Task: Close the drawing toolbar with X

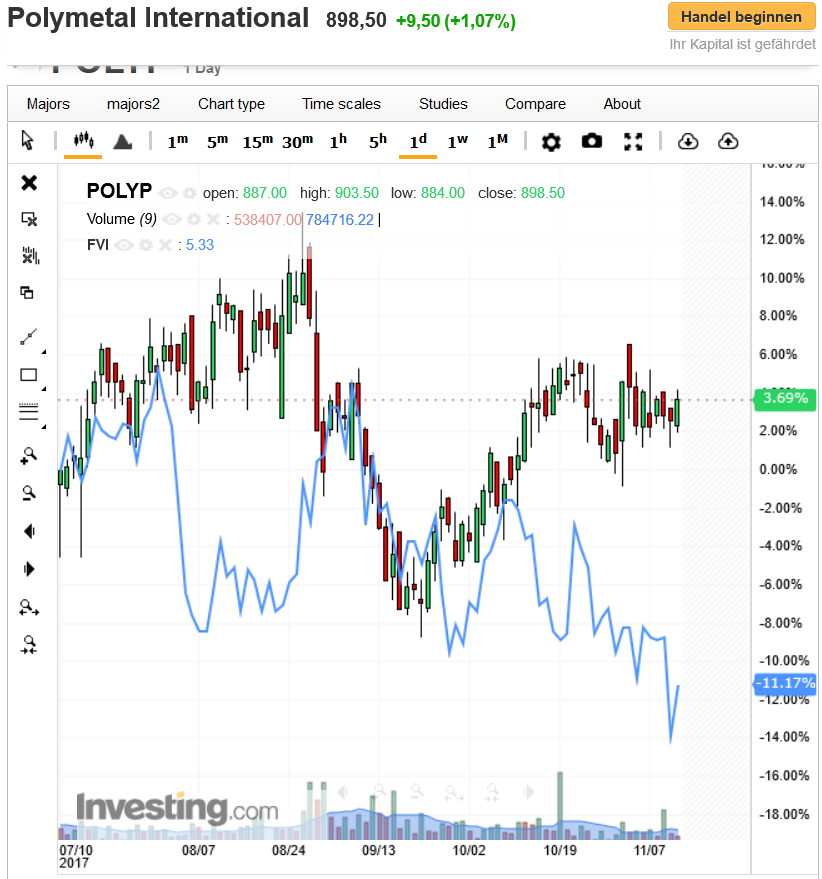Action: coord(29,183)
